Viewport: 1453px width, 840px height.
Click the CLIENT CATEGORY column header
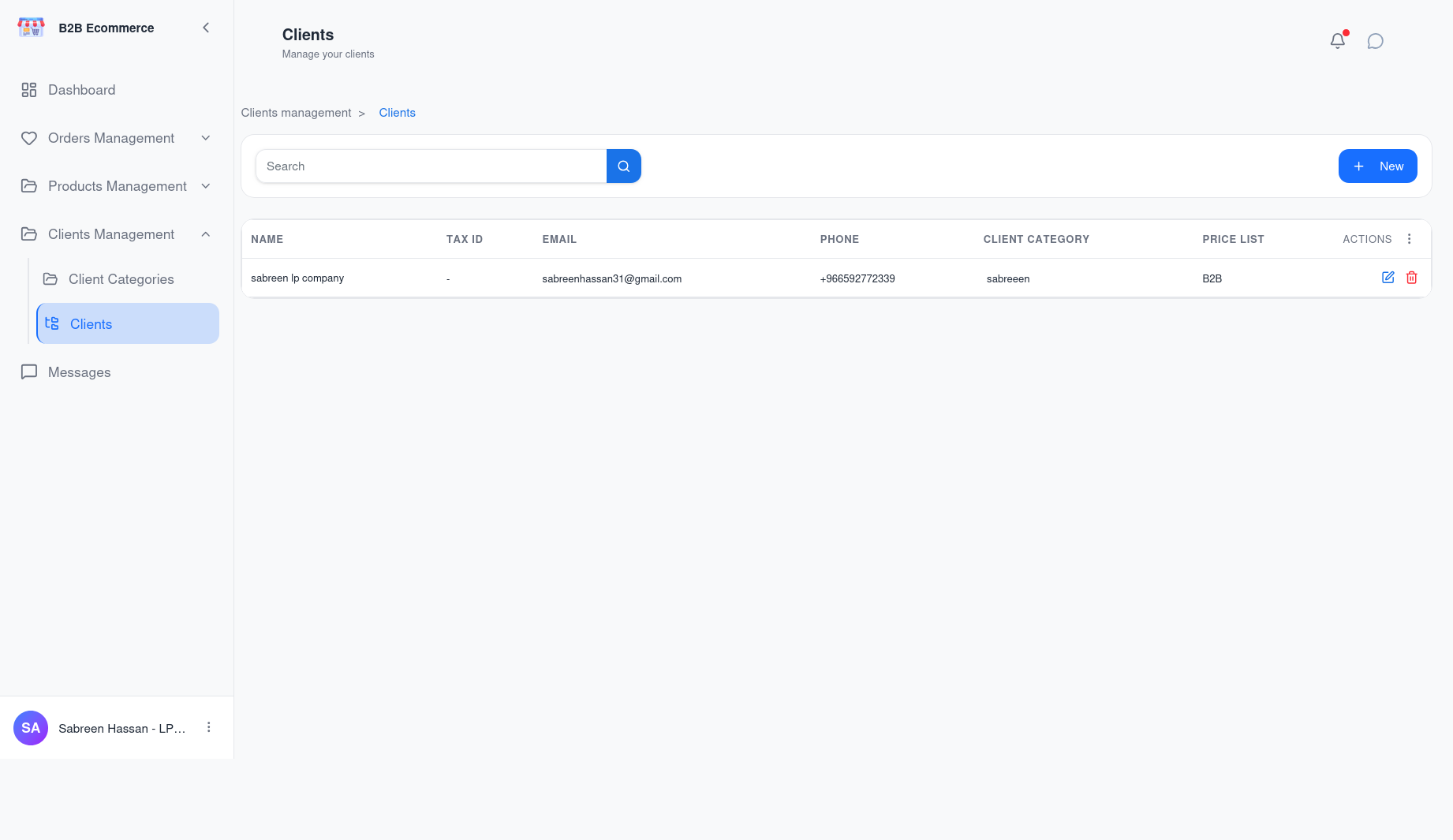[x=1037, y=239]
